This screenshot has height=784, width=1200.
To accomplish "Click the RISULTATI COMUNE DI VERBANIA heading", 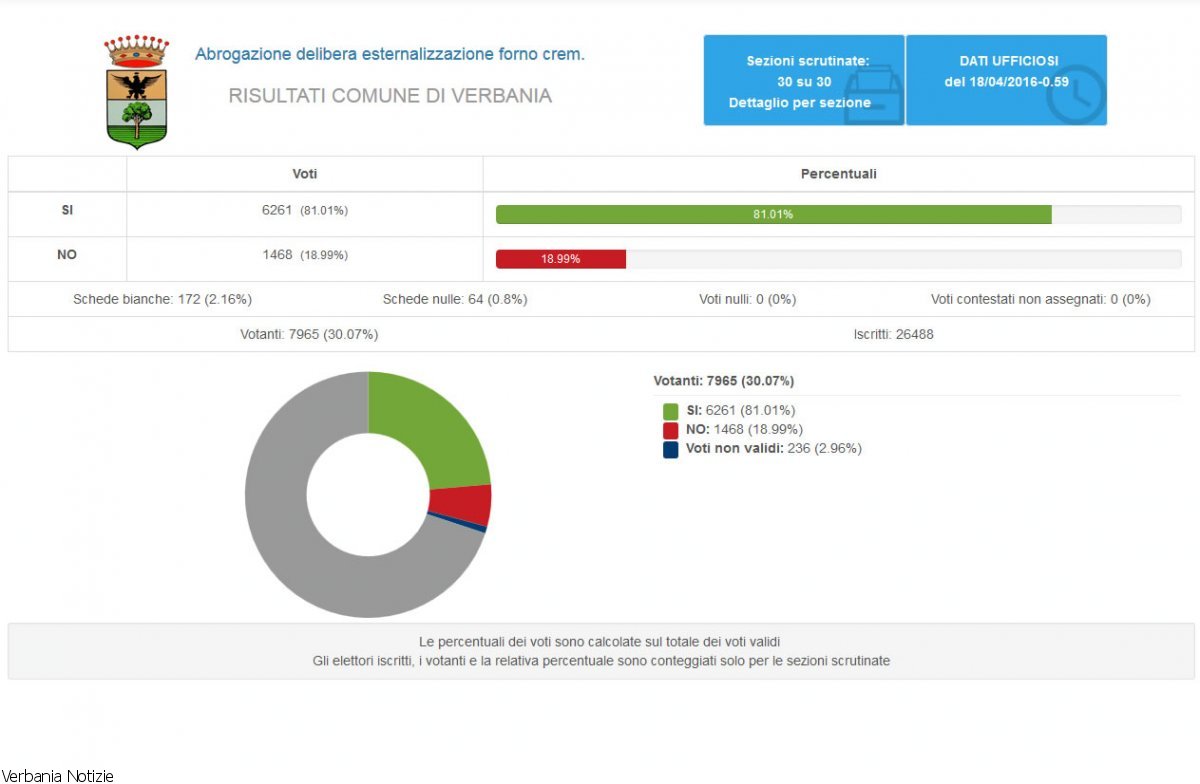I will tap(390, 96).
